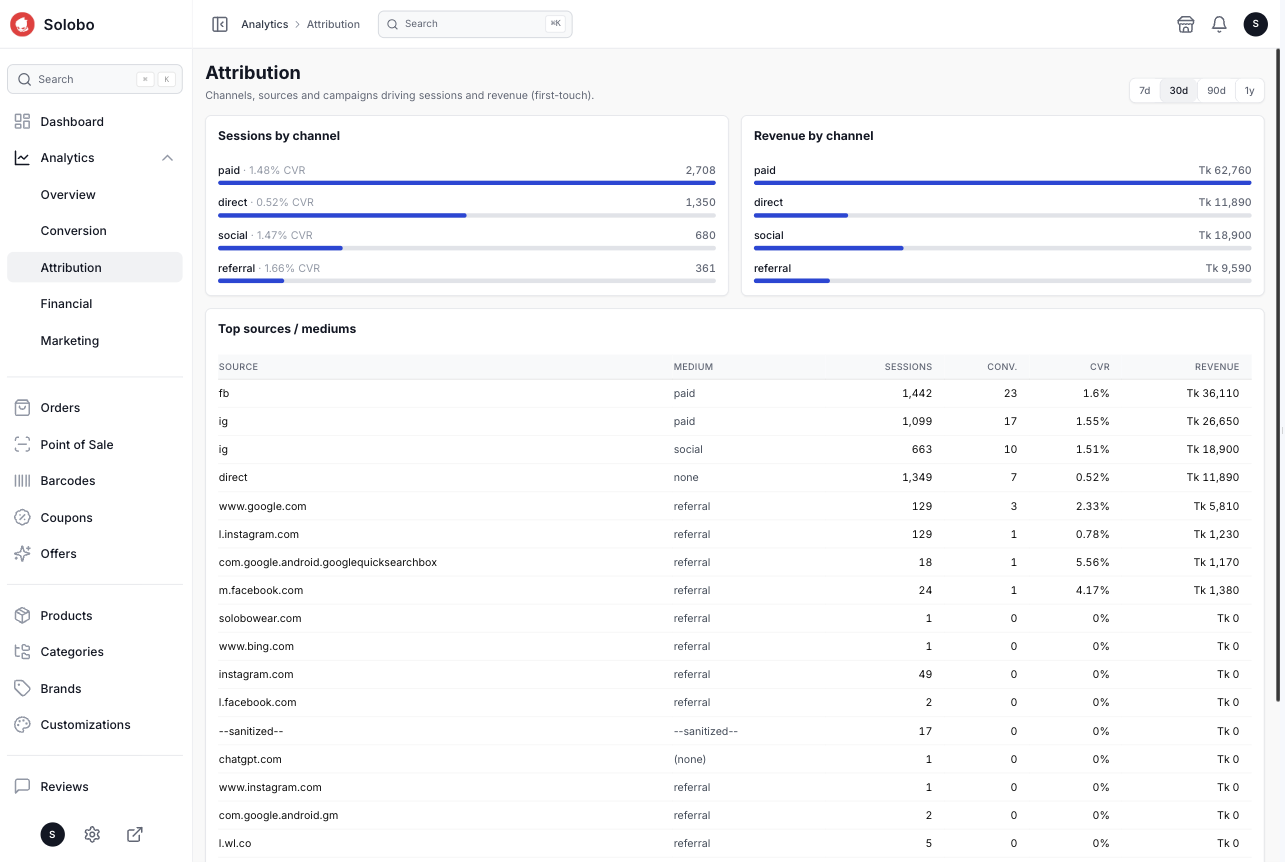This screenshot has width=1285, height=862.
Task: Click the Analytics chart icon
Action: (x=22, y=158)
